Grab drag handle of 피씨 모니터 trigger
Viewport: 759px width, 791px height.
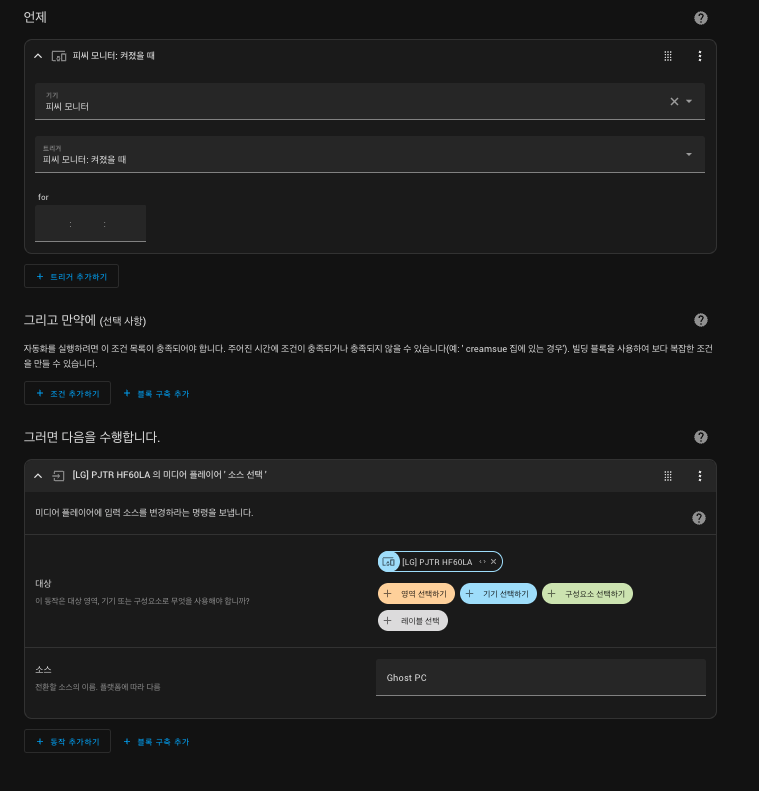(x=668, y=56)
